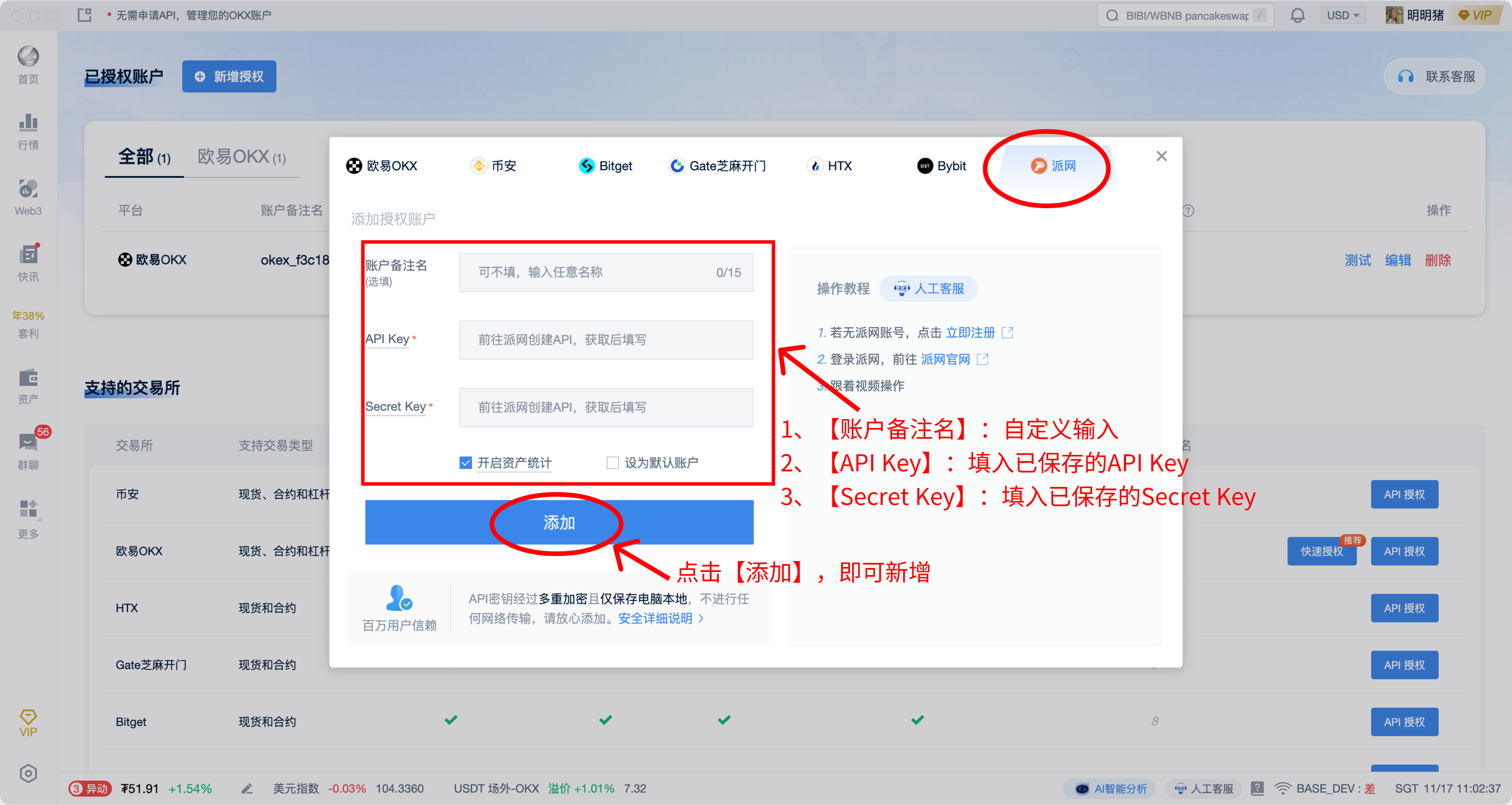Click 快速授权 button for 欧易OKX row

point(1322,551)
